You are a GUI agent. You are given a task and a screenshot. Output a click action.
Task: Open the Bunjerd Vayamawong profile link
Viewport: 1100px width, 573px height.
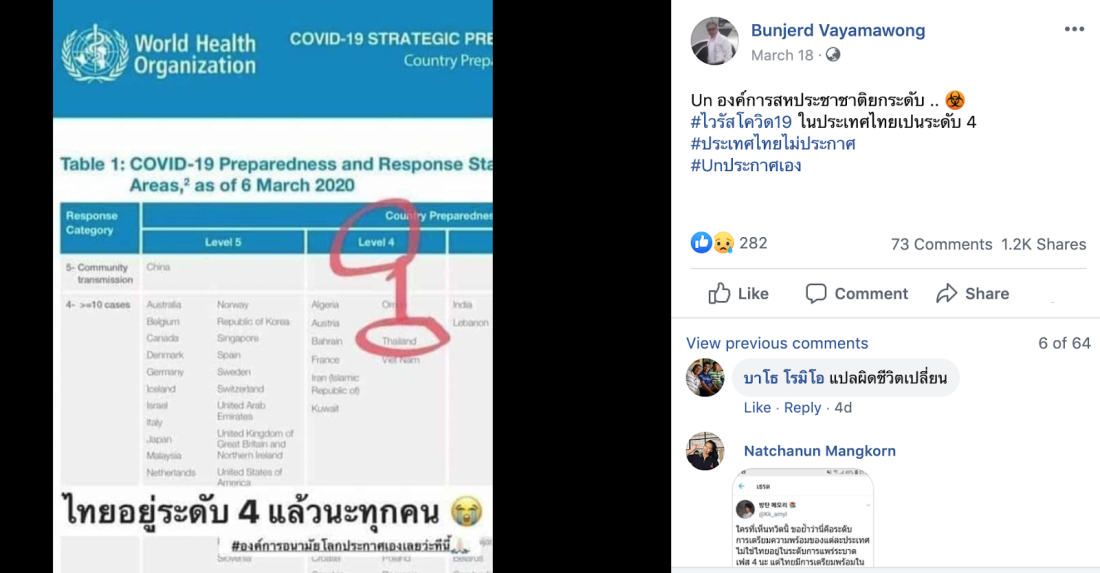coord(838,30)
